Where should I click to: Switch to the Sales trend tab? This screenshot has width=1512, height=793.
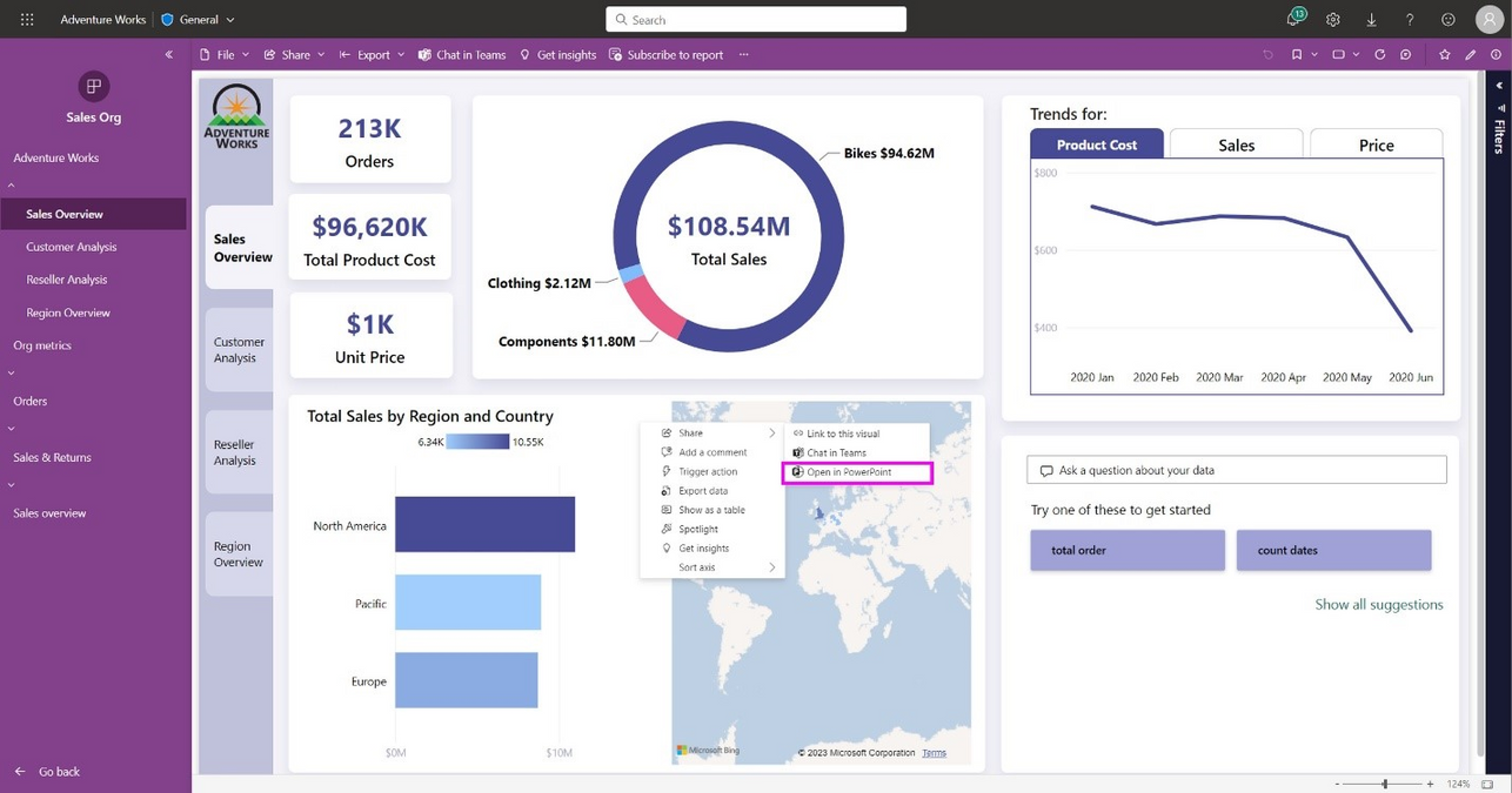[1236, 144]
